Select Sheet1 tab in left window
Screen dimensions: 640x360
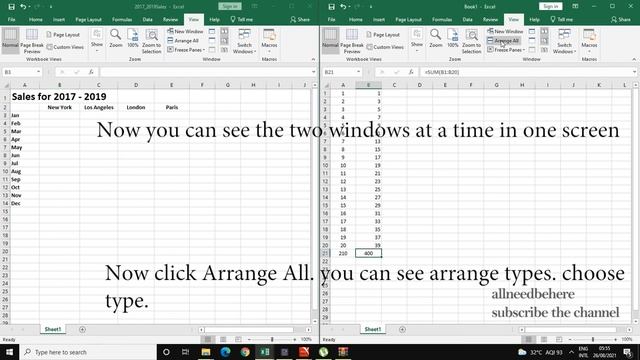click(x=53, y=329)
